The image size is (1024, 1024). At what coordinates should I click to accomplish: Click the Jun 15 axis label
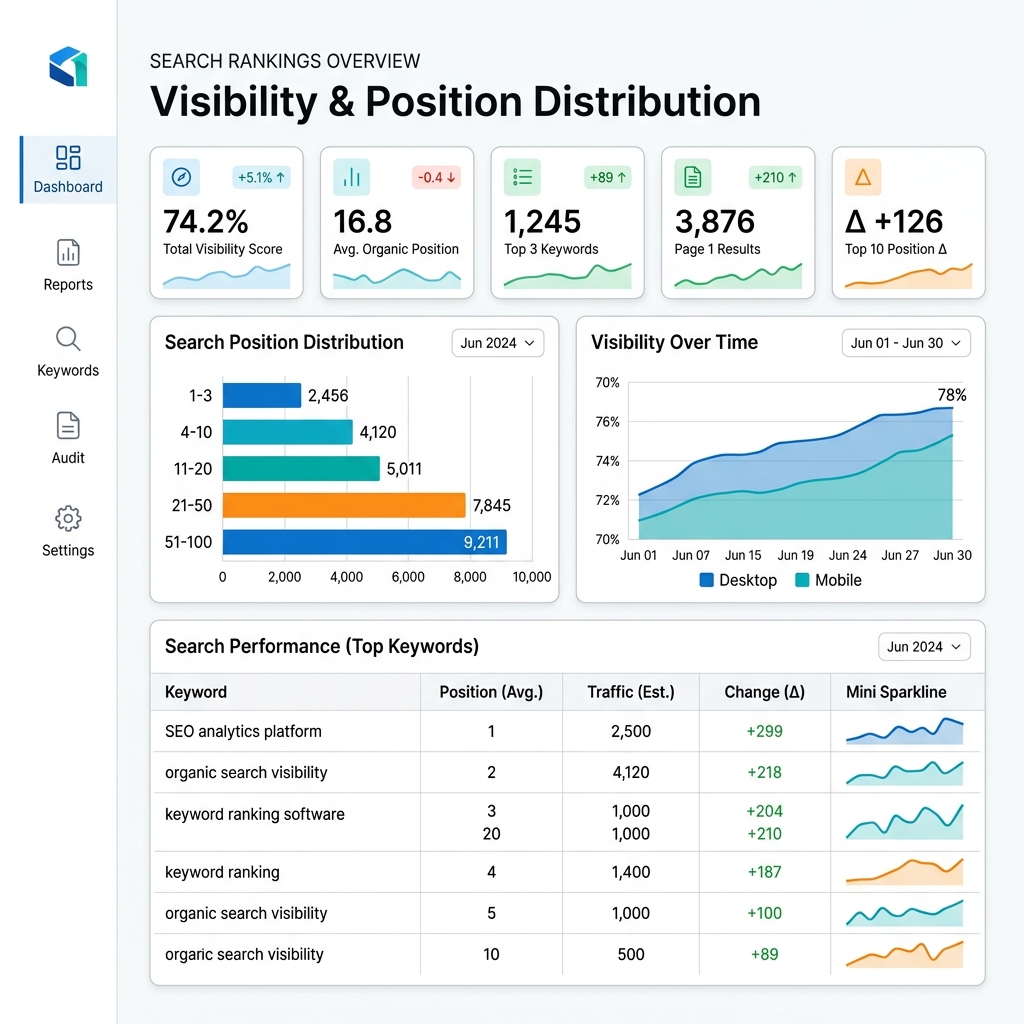[x=743, y=555]
